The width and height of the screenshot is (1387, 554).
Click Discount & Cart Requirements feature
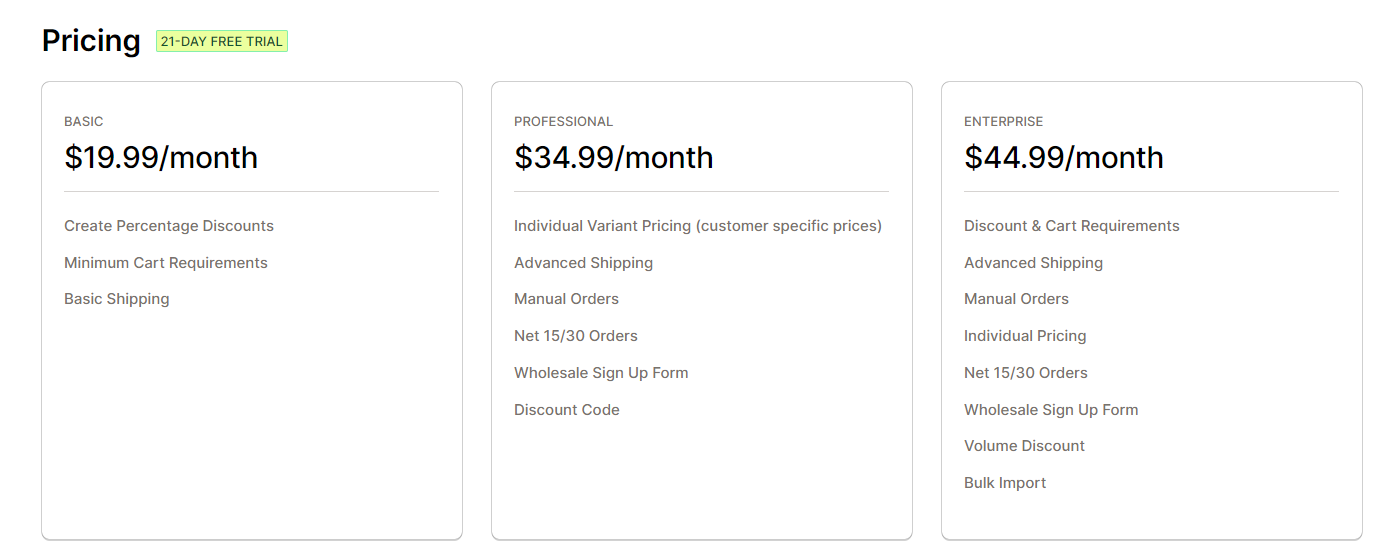(x=1072, y=226)
